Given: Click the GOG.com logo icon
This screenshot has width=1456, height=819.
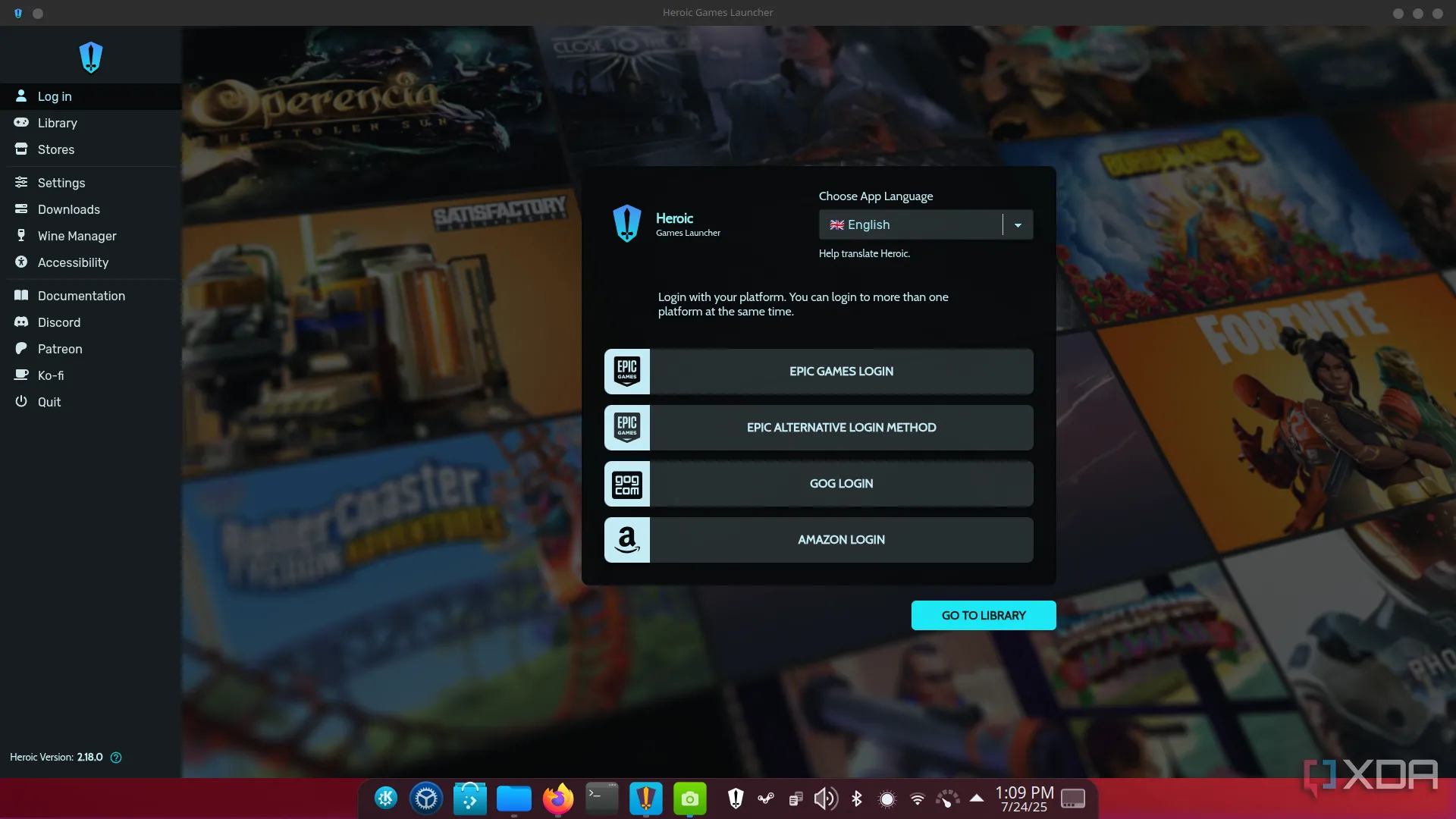Looking at the screenshot, I should 627,484.
